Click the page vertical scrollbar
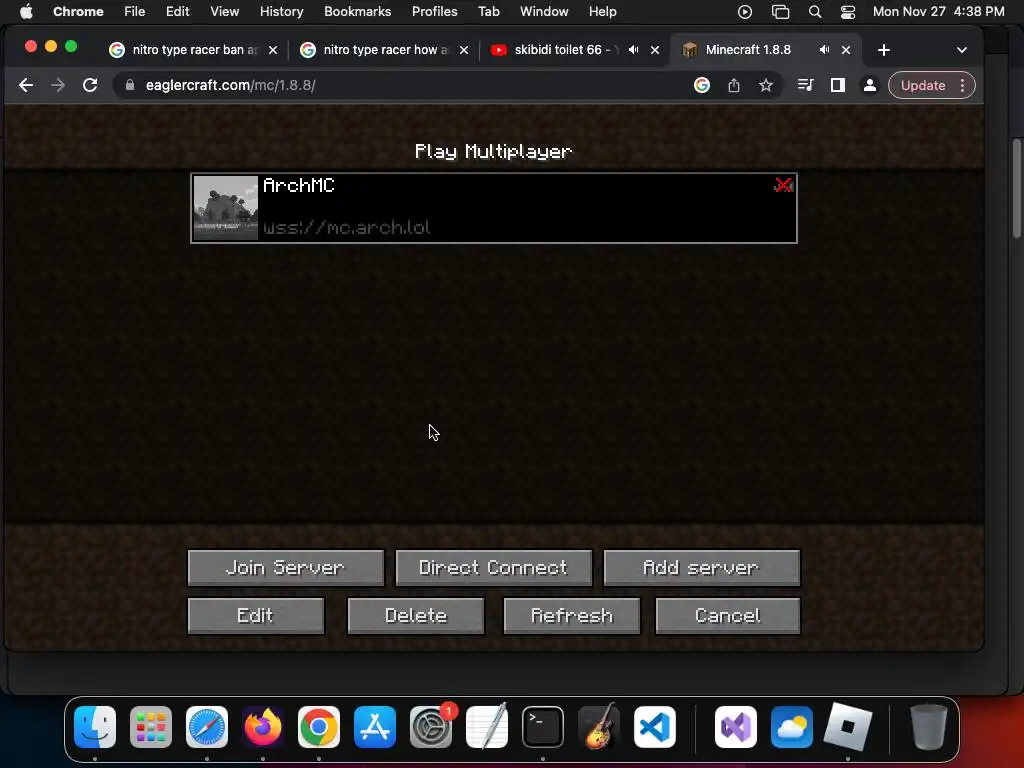 [1016, 189]
